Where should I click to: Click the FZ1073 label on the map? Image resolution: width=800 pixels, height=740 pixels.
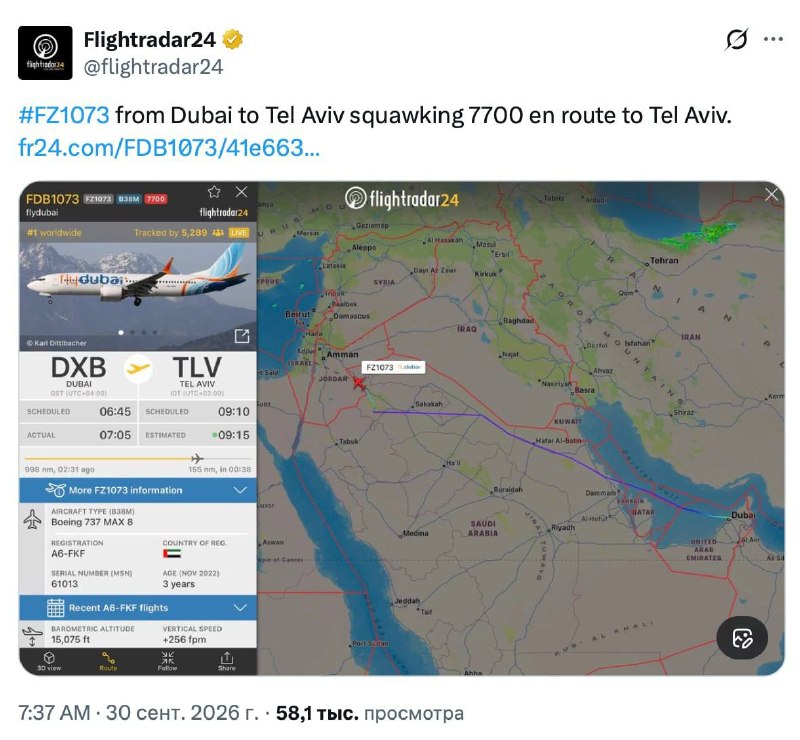(393, 367)
